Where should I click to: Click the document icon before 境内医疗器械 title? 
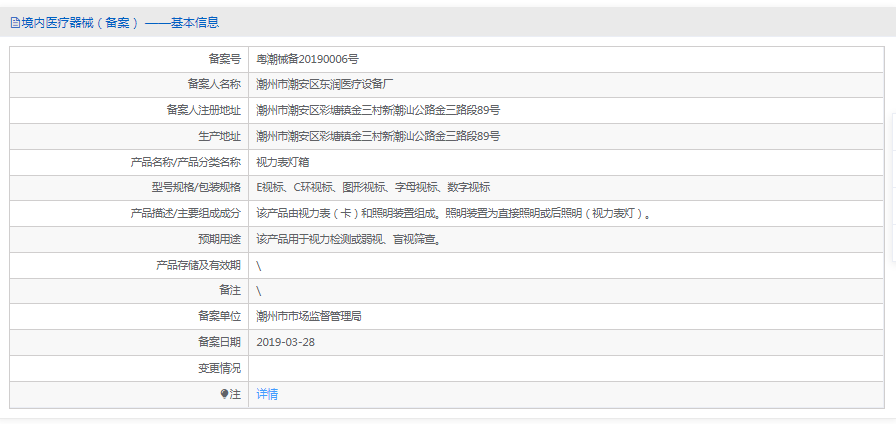[x=15, y=23]
